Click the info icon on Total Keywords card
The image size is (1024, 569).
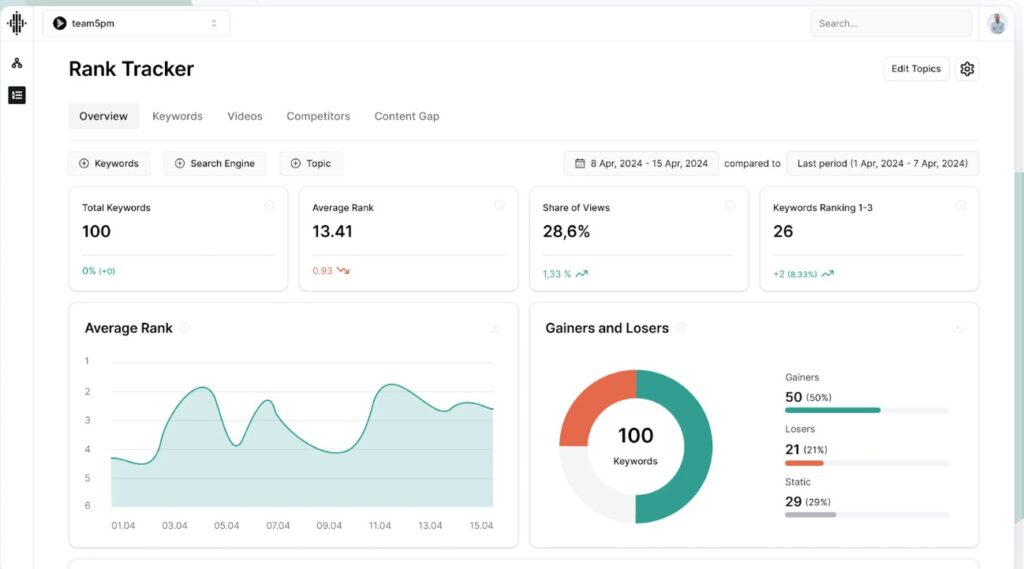(x=269, y=206)
